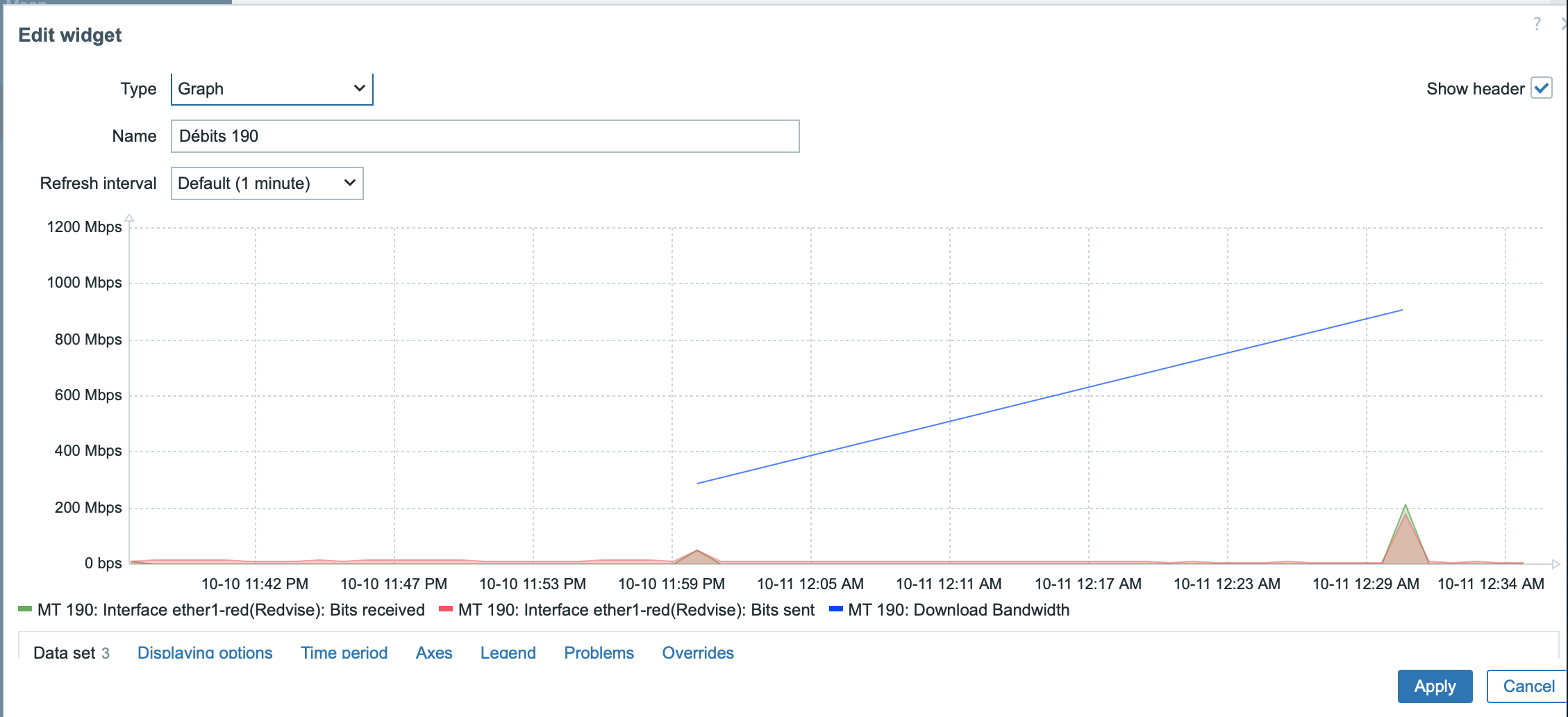Switch to the Data set tab
Viewport: 1568px width, 717px height.
pyautogui.click(x=72, y=652)
